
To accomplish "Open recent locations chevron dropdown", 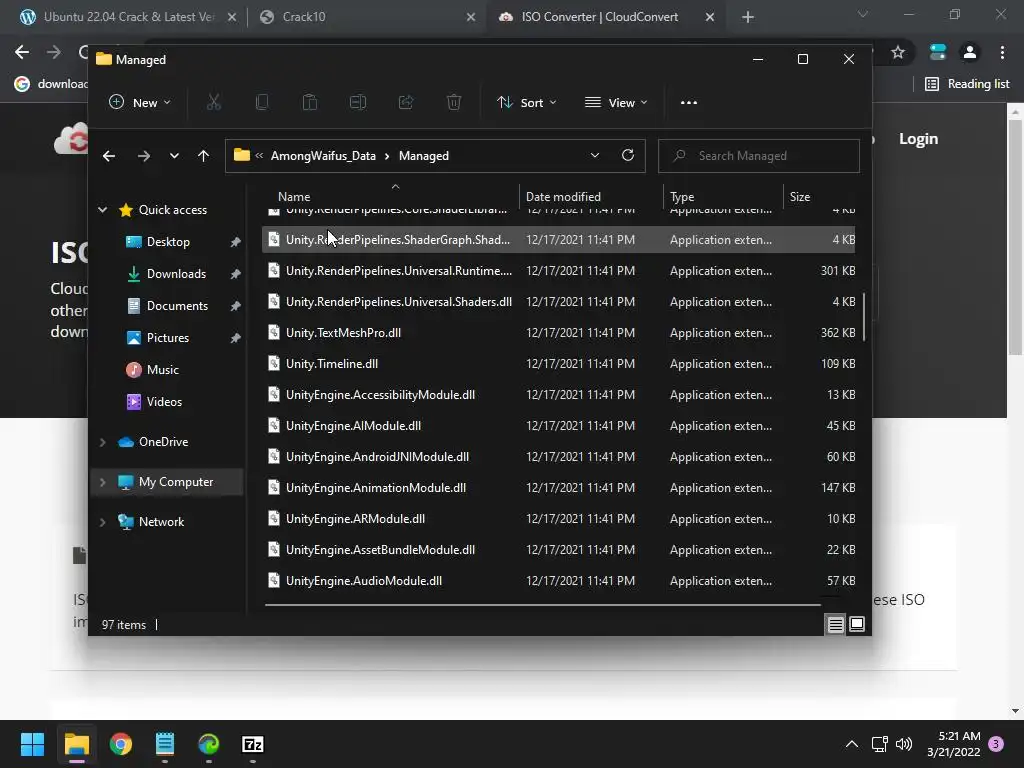I will [x=174, y=155].
